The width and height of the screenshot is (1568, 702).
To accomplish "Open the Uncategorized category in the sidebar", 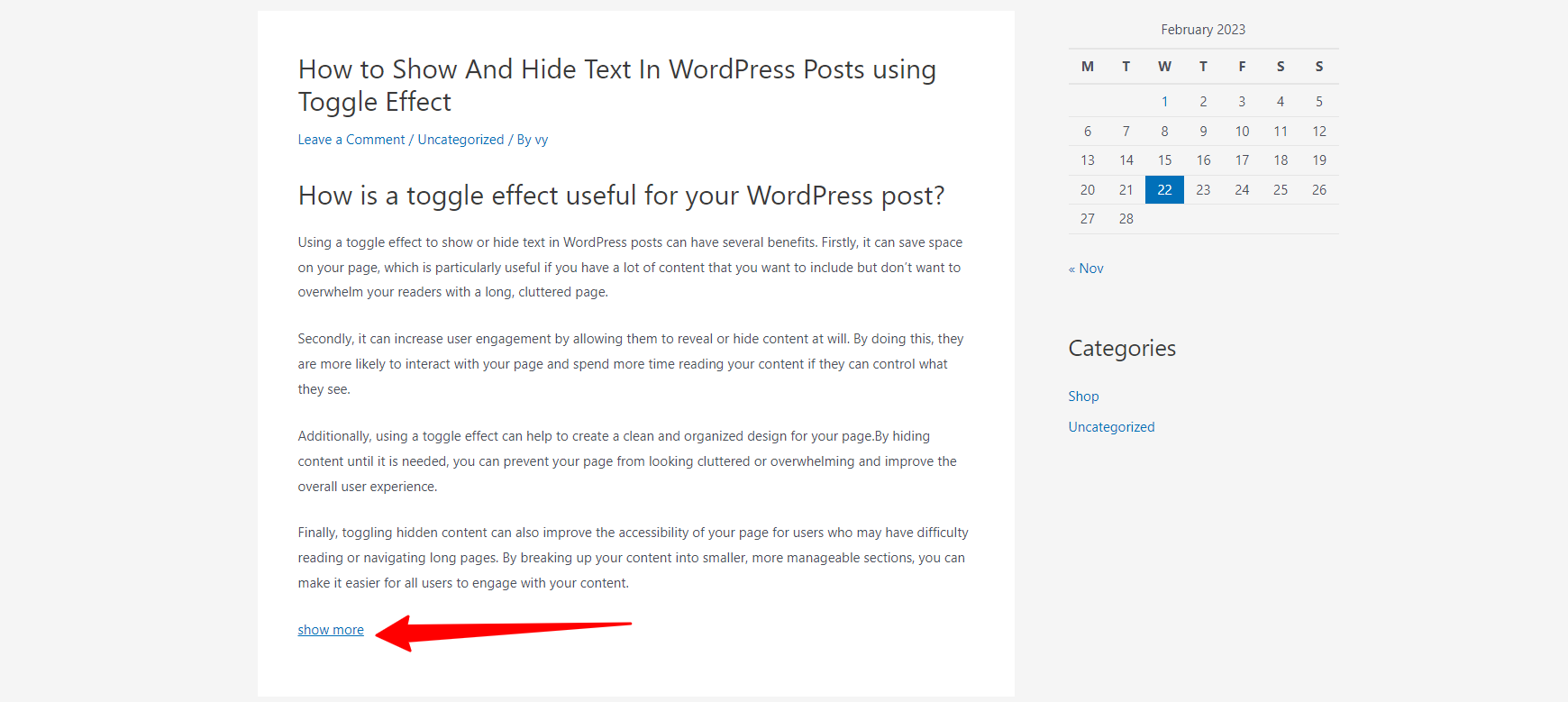I will click(1111, 427).
